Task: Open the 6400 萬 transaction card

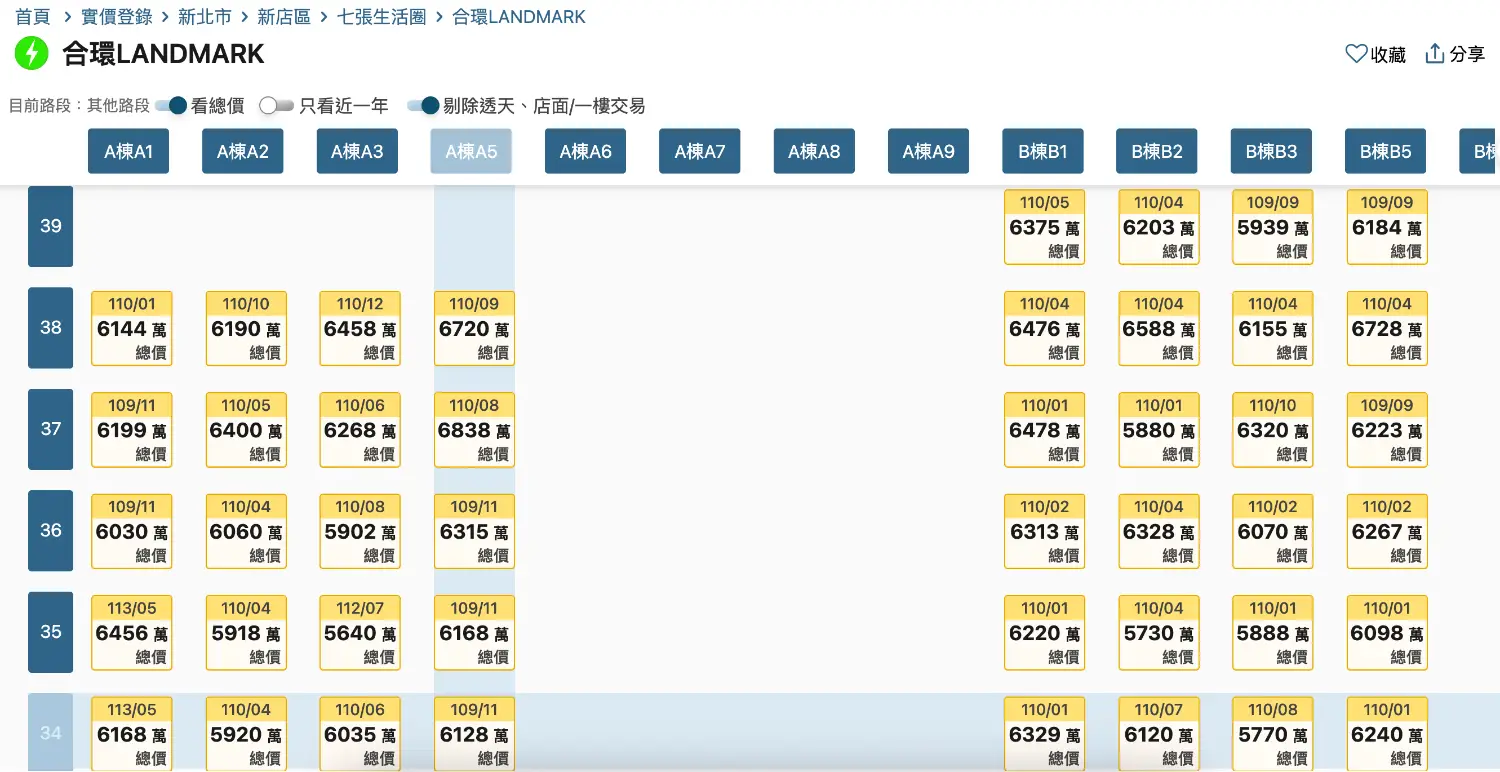Action: click(246, 430)
